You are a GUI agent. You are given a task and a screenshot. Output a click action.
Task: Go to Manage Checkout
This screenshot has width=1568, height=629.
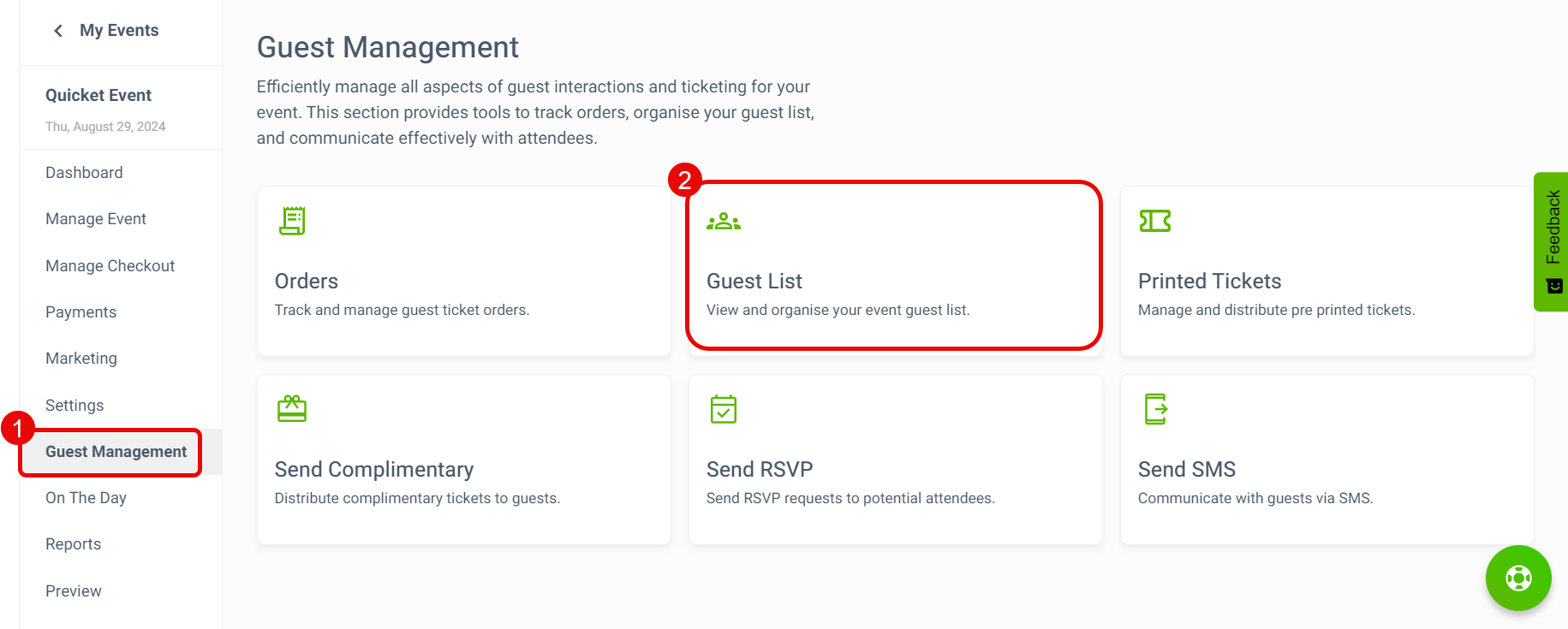[110, 266]
